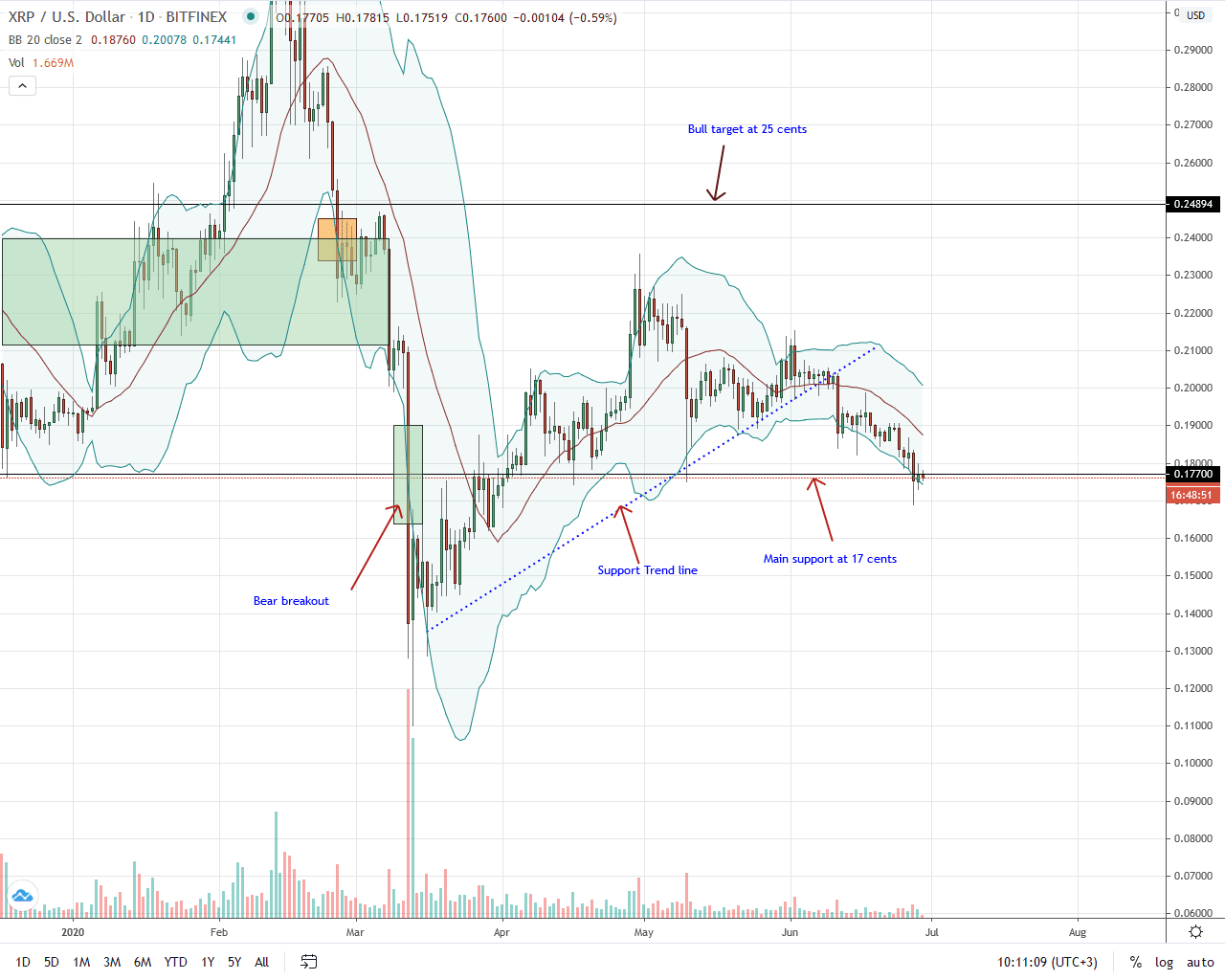Click the current price label 0.17700
1225x980 pixels.
[x=1193, y=474]
